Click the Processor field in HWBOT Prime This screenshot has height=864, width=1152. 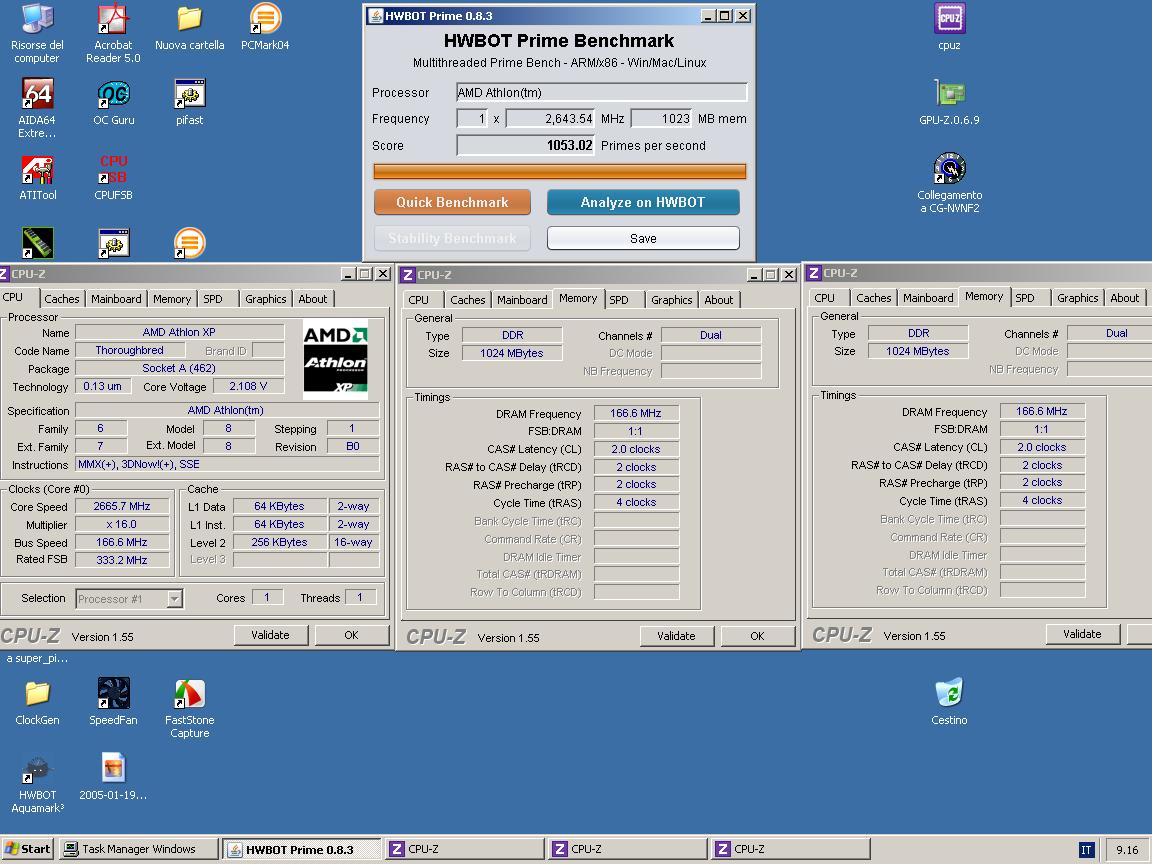602,93
